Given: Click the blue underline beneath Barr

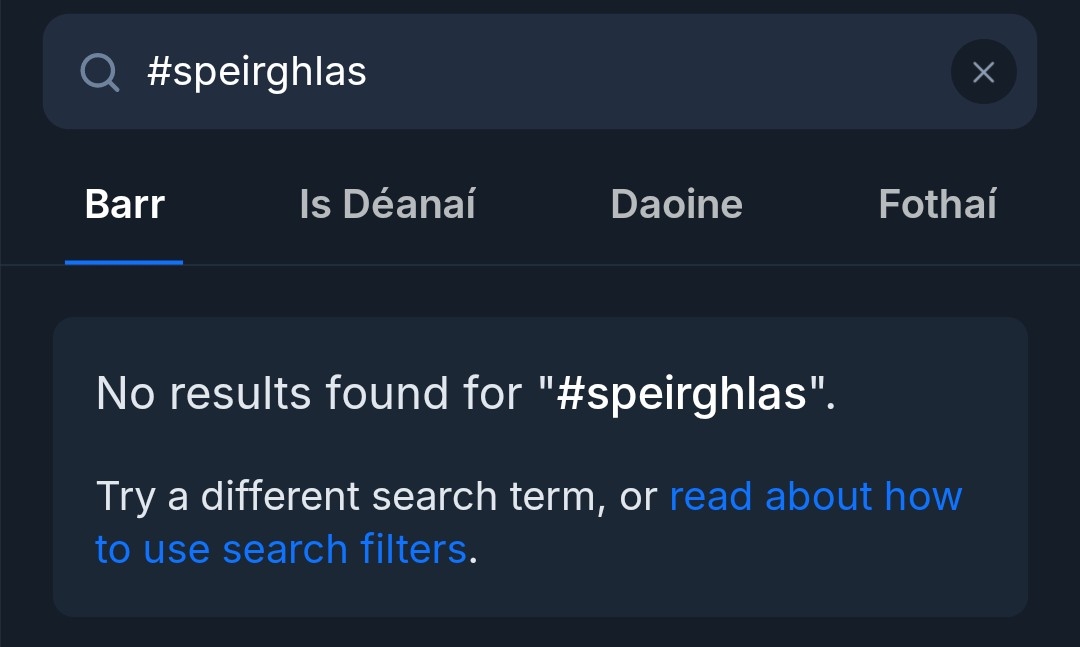Looking at the screenshot, I should click(124, 262).
